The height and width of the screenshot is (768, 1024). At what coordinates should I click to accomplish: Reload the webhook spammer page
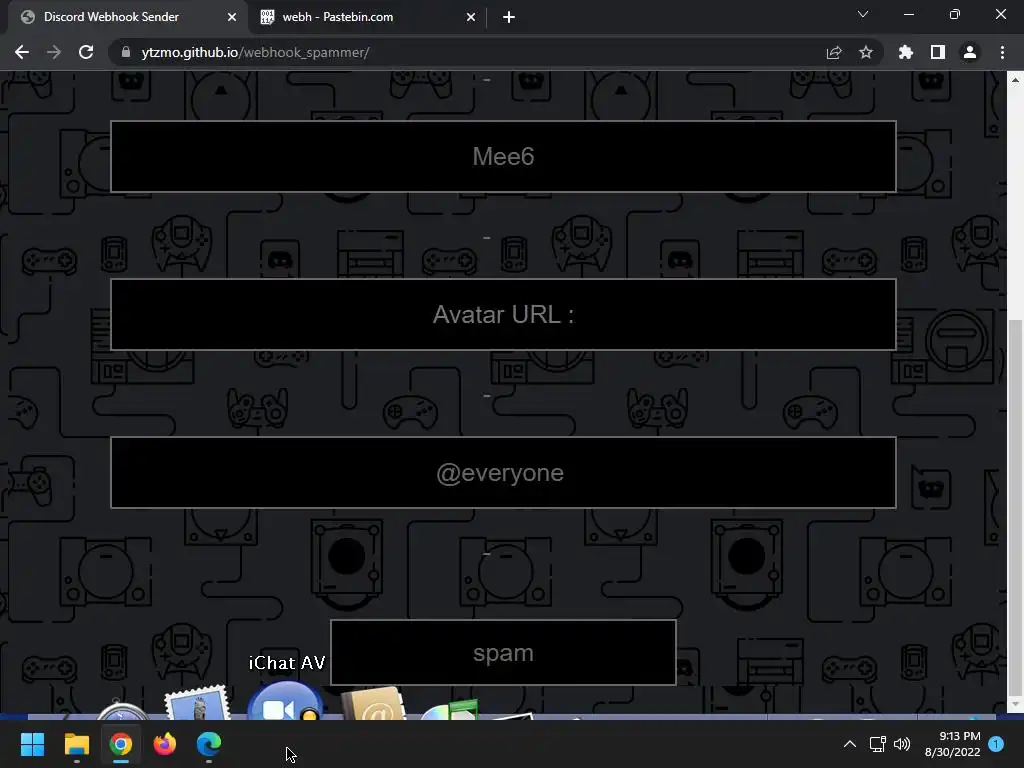[86, 52]
